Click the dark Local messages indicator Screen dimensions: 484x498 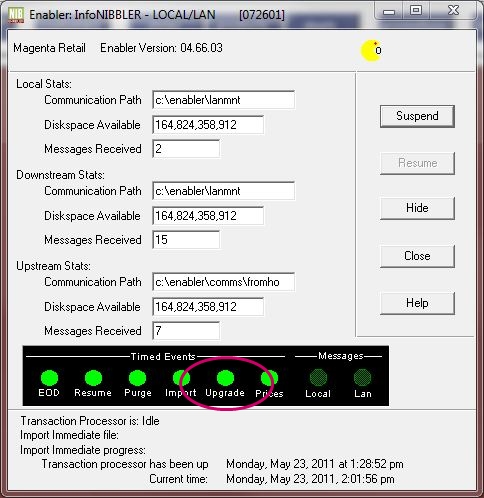tap(318, 378)
